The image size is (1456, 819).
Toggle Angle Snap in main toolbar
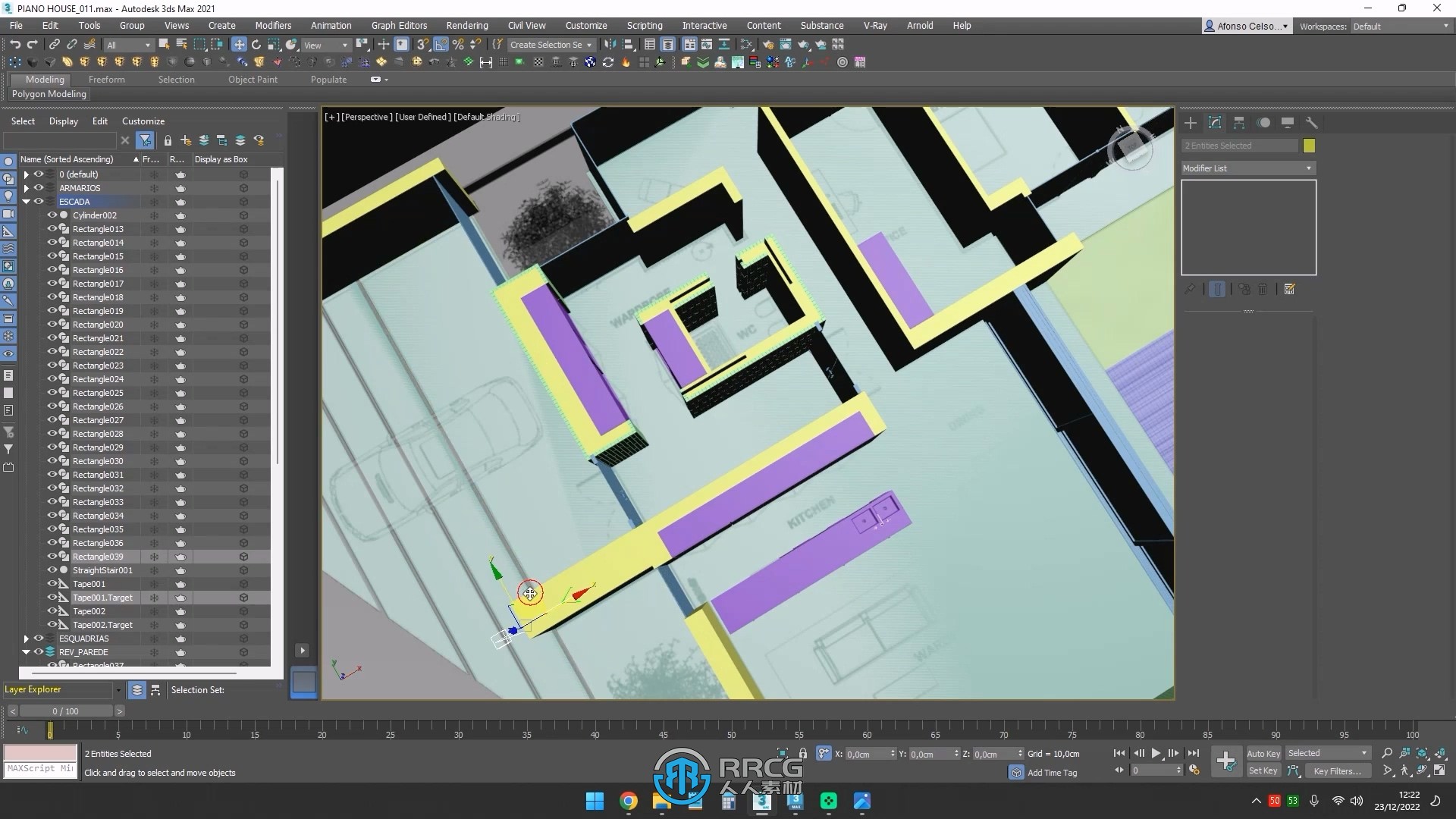tap(441, 45)
